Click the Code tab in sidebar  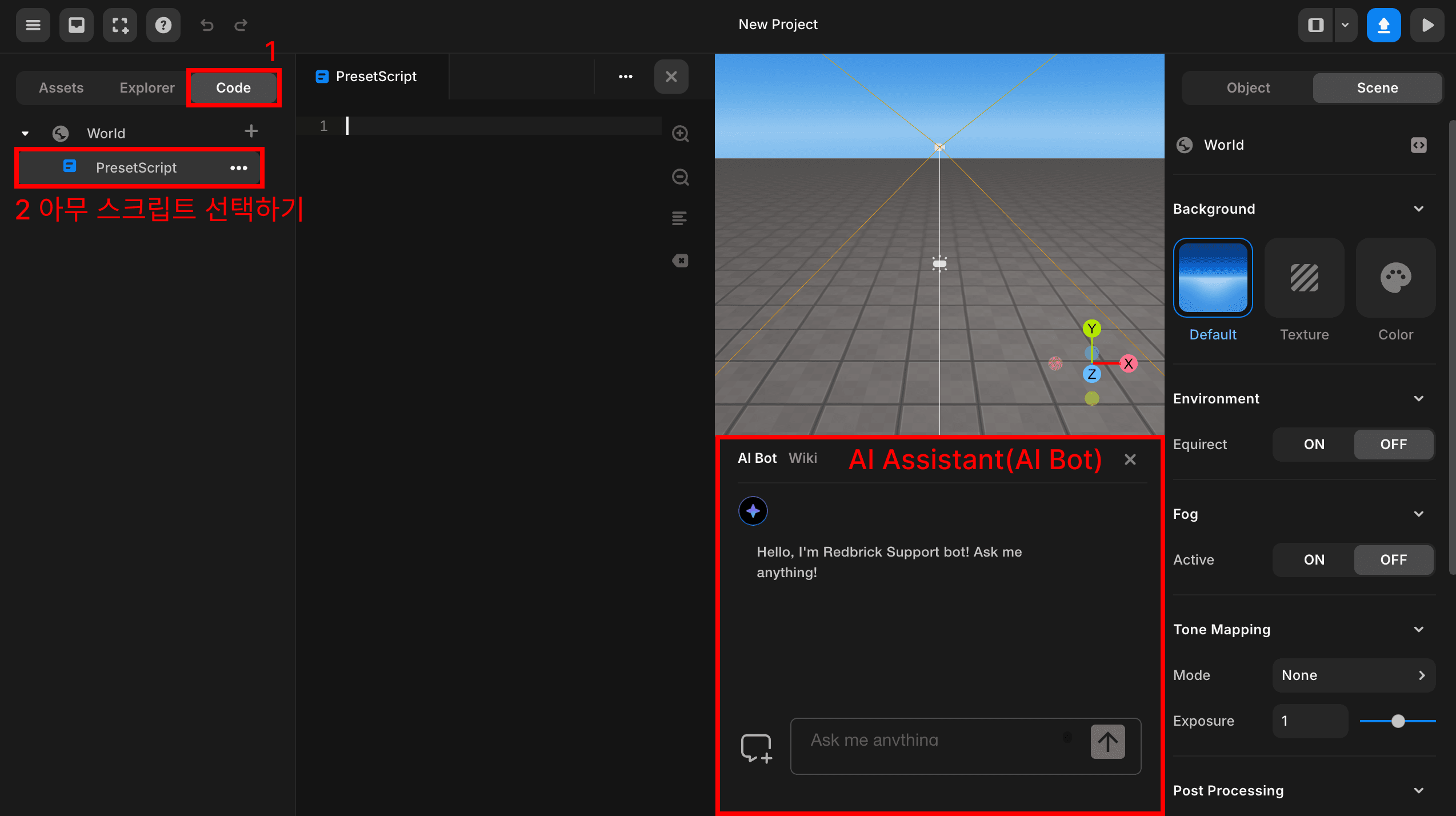tap(233, 88)
